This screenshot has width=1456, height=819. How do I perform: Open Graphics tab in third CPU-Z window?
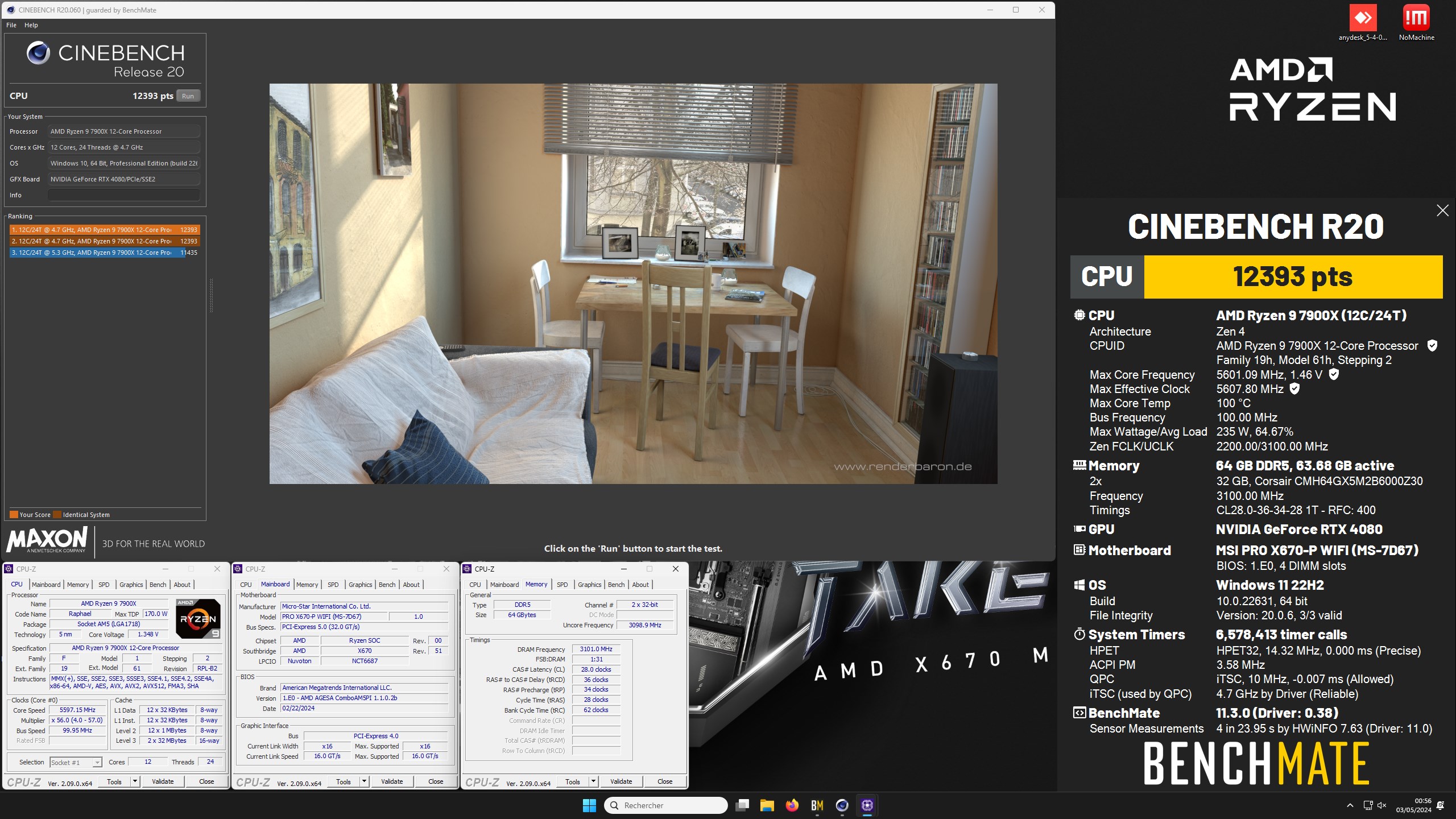coord(589,585)
